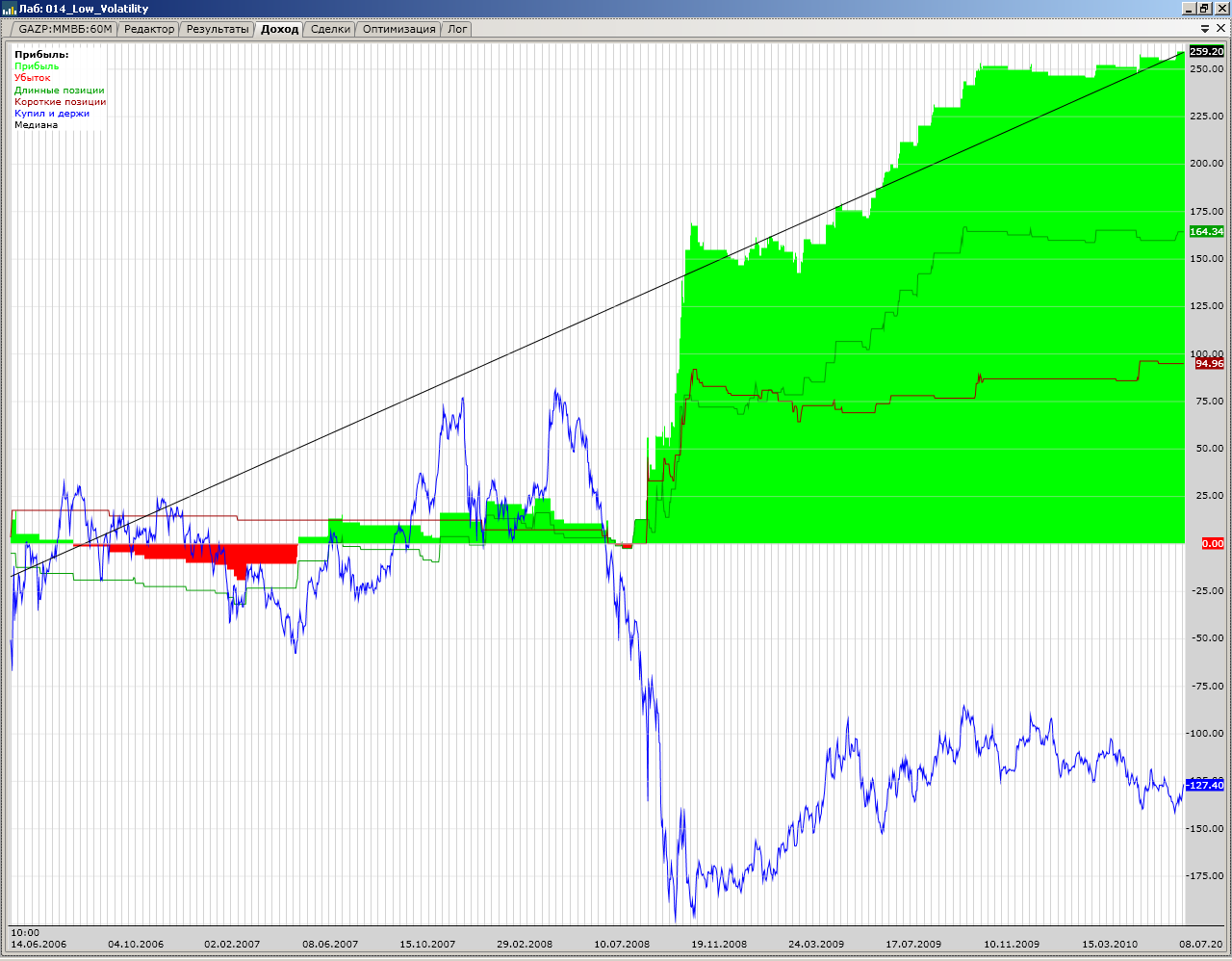The height and width of the screenshot is (961, 1232).
Task: Click the 175.00 Y-axis label
Action: coord(1207,212)
